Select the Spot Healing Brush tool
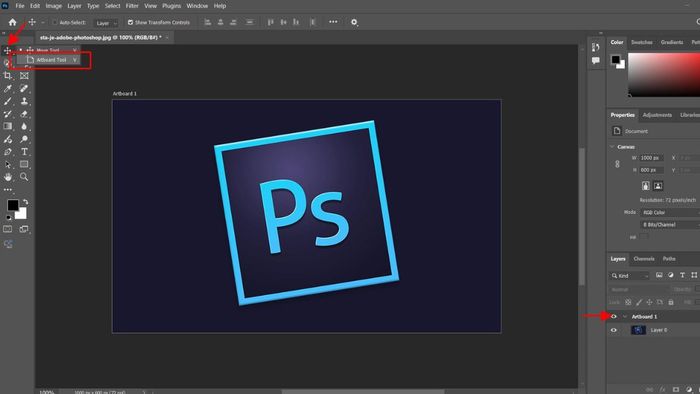The width and height of the screenshot is (700, 394). [24, 88]
